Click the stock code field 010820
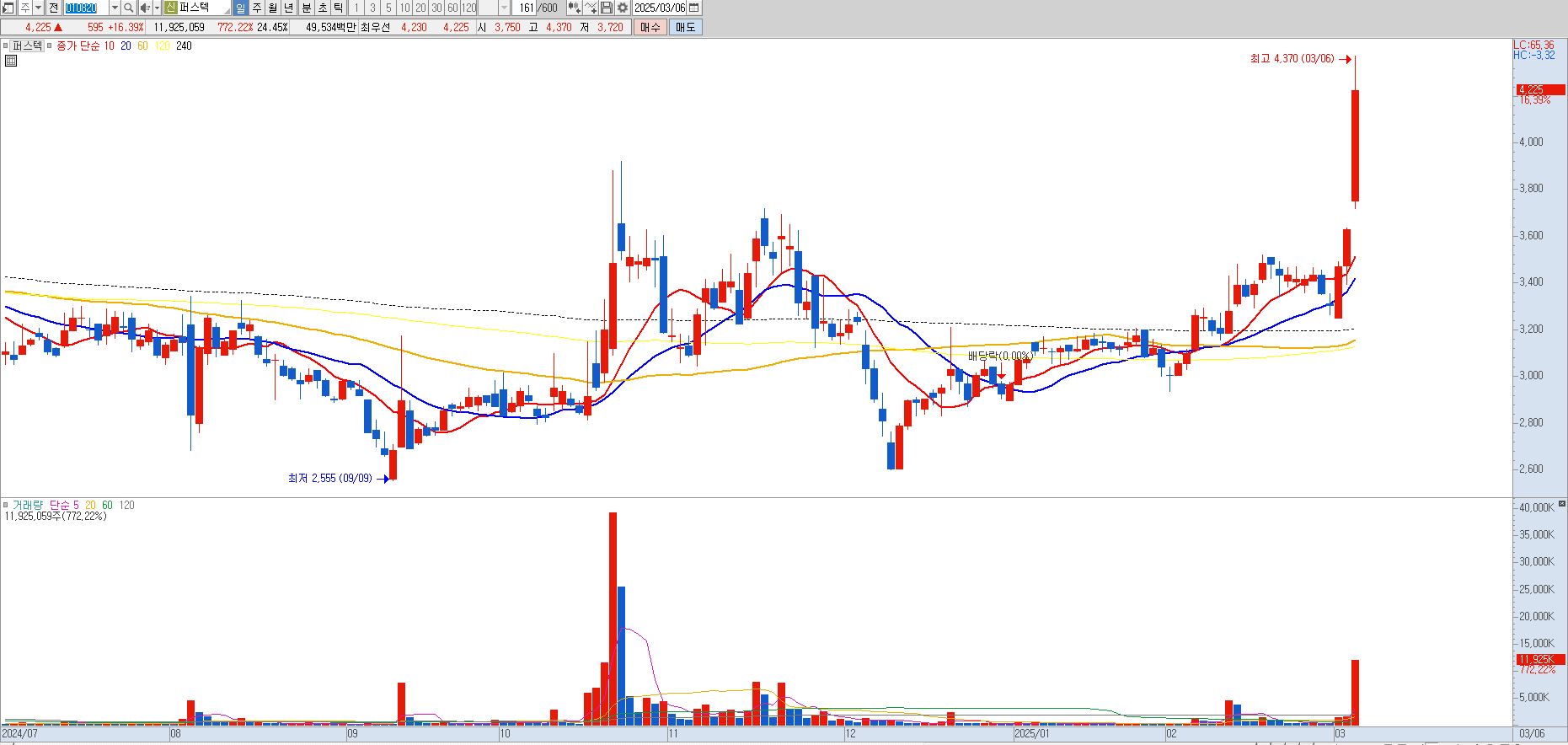1568x745 pixels. point(86,8)
